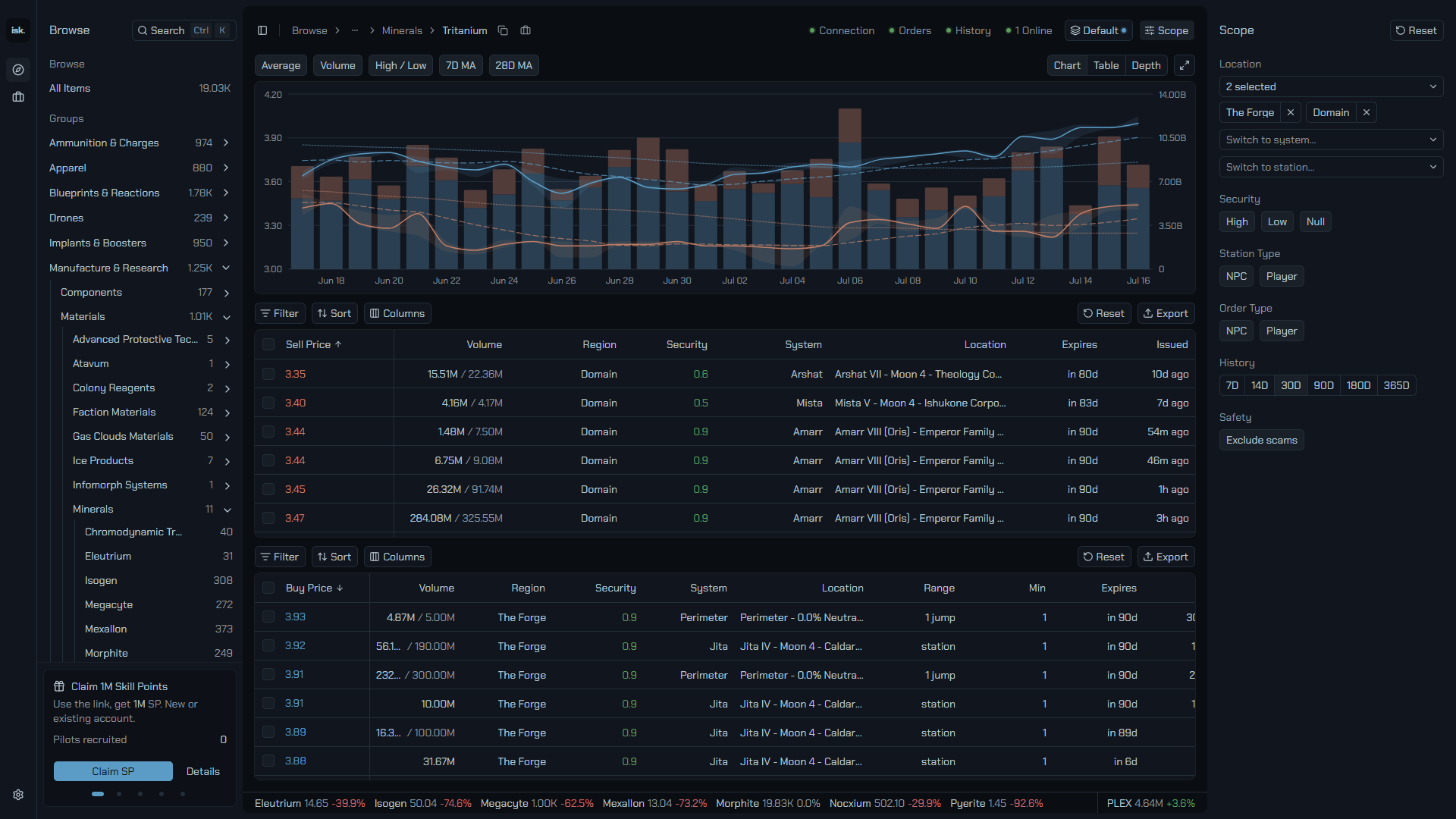Open the Switch to system dropdown
The height and width of the screenshot is (819, 1456).
[1331, 140]
